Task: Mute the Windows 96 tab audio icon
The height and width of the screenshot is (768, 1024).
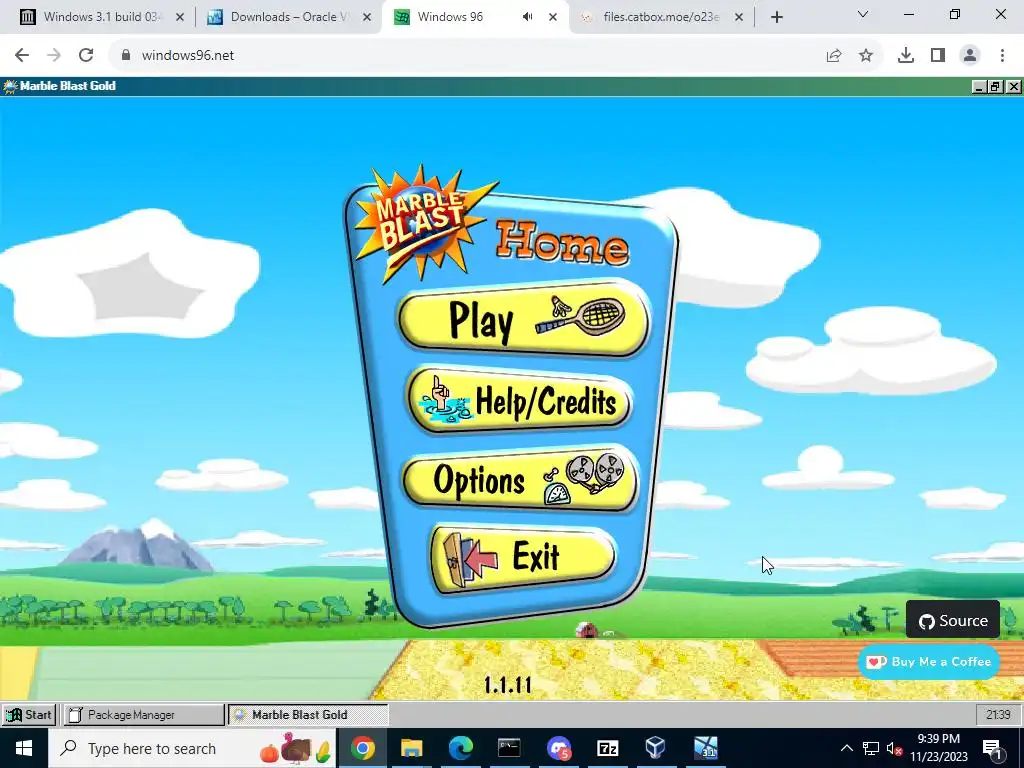Action: point(528,17)
